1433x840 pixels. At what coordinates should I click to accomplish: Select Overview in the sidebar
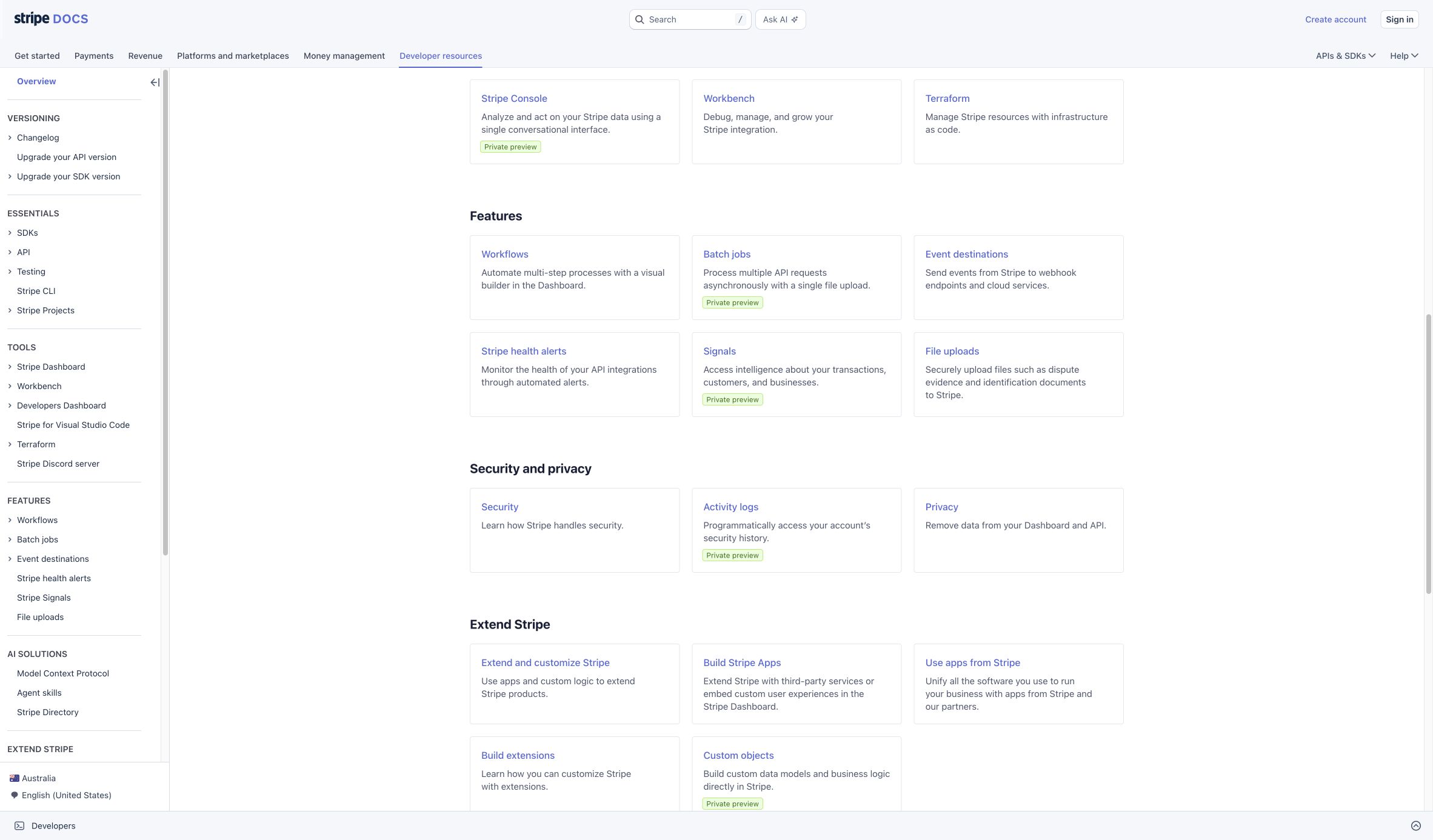pyautogui.click(x=36, y=81)
